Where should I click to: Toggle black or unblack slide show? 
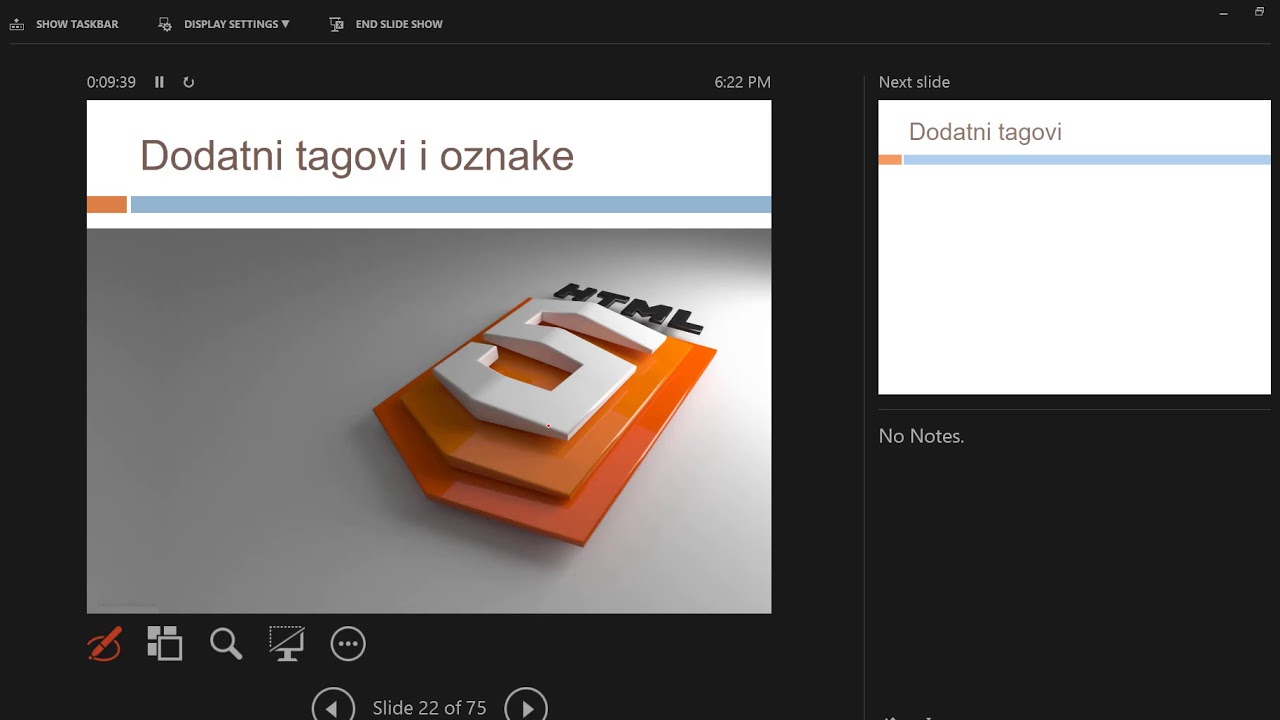(287, 644)
